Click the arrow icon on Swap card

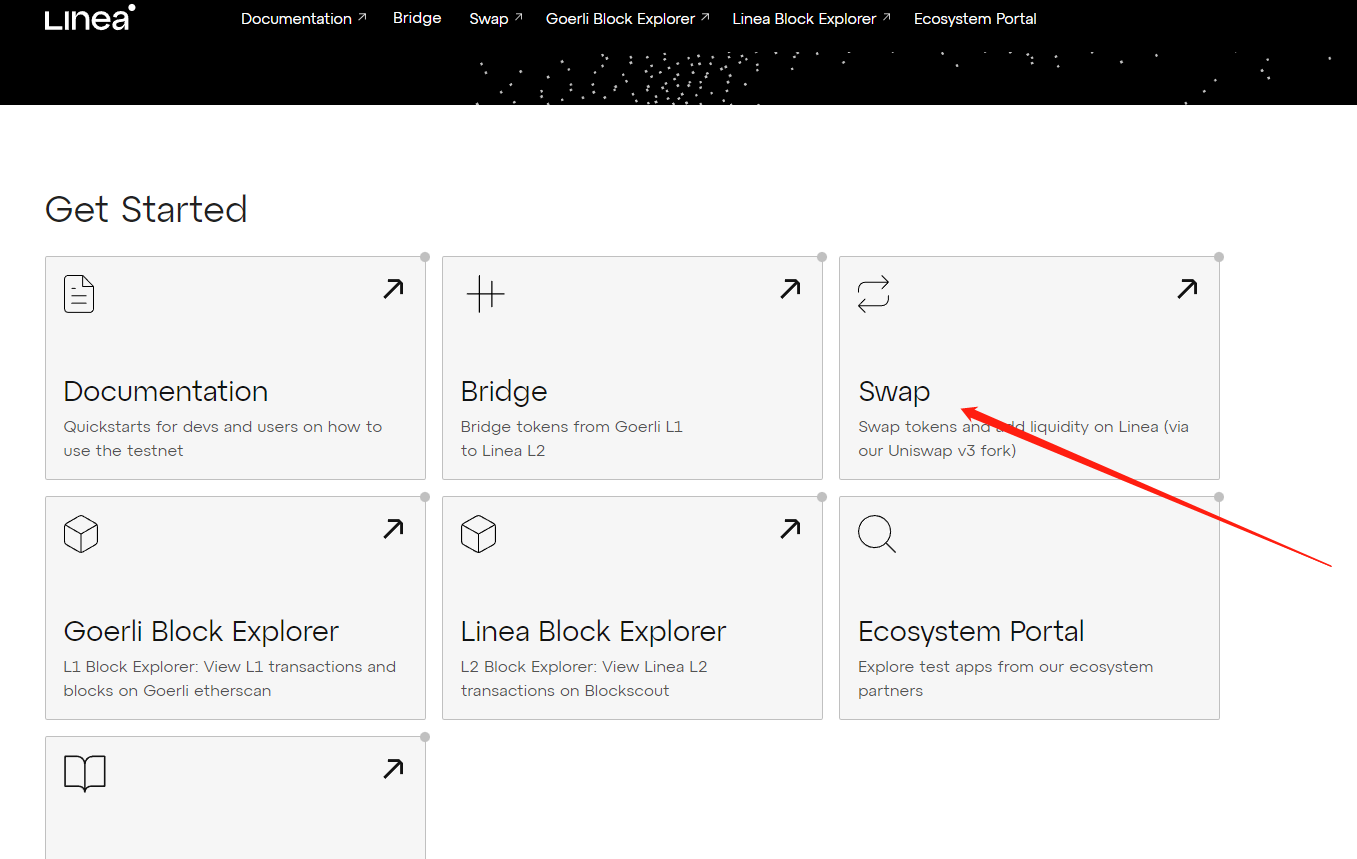pyautogui.click(x=1187, y=289)
